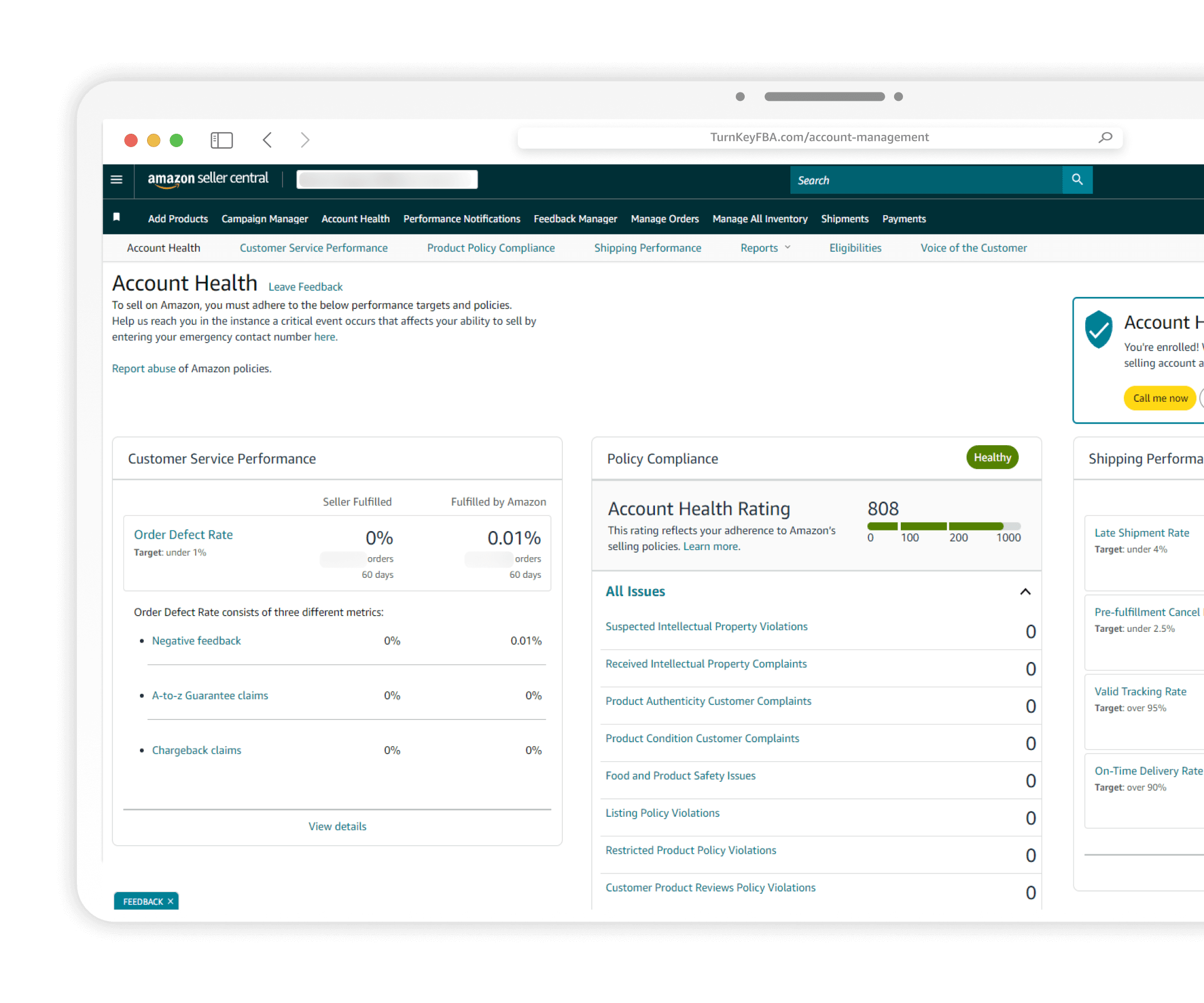Screen dimensions: 1204x1003
Task: Click the bookmark flag icon
Action: [116, 217]
